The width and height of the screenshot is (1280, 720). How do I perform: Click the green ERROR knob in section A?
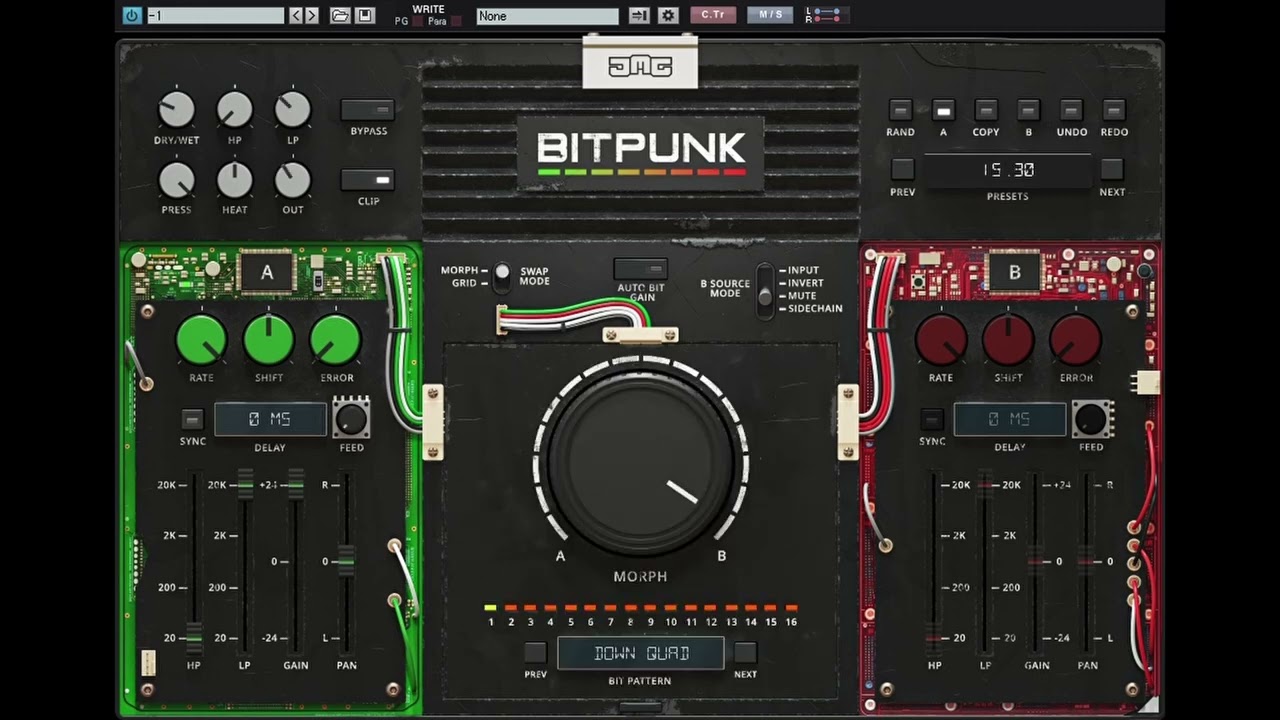coord(336,340)
